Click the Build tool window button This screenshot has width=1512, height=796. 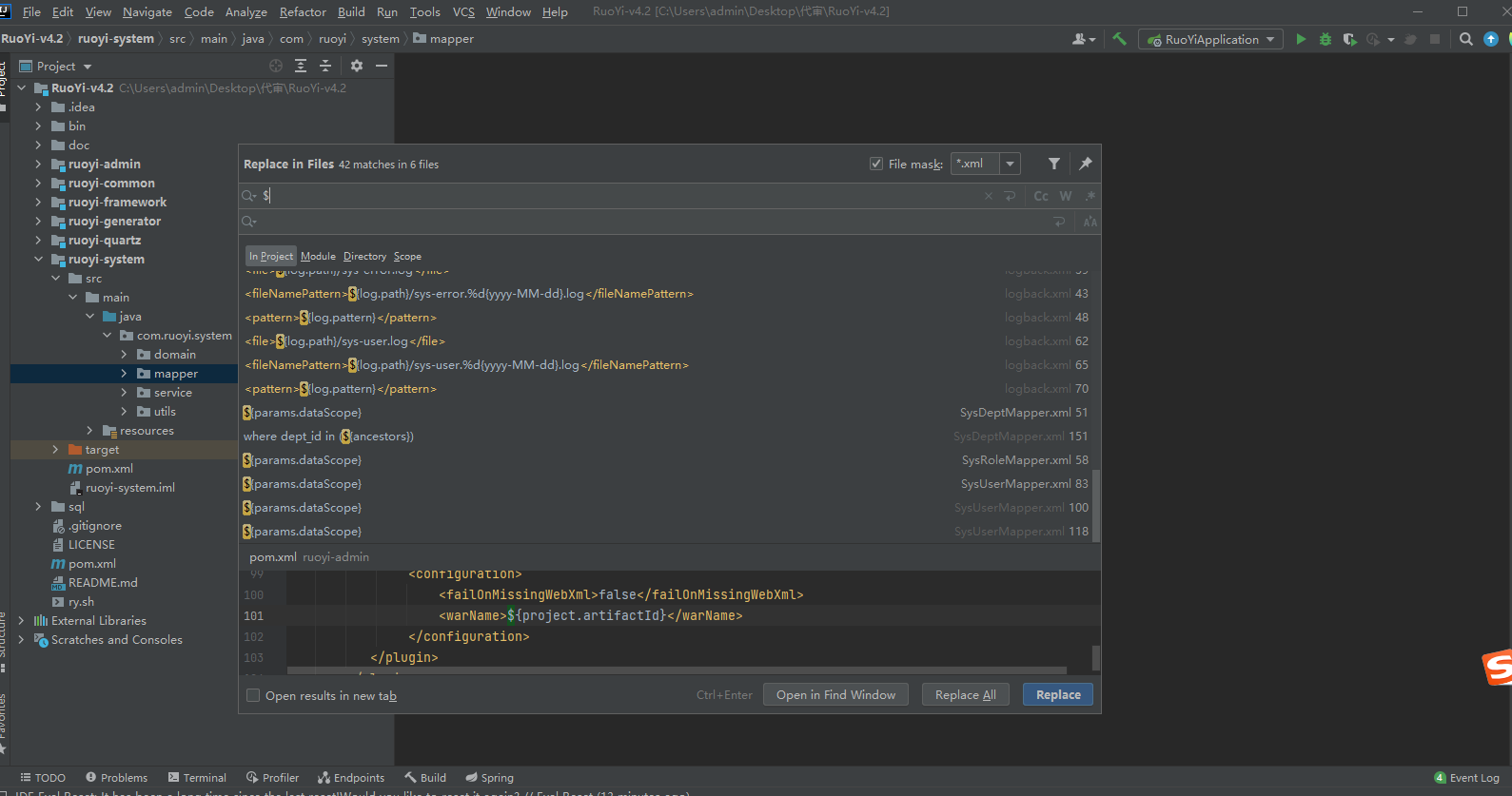(424, 778)
